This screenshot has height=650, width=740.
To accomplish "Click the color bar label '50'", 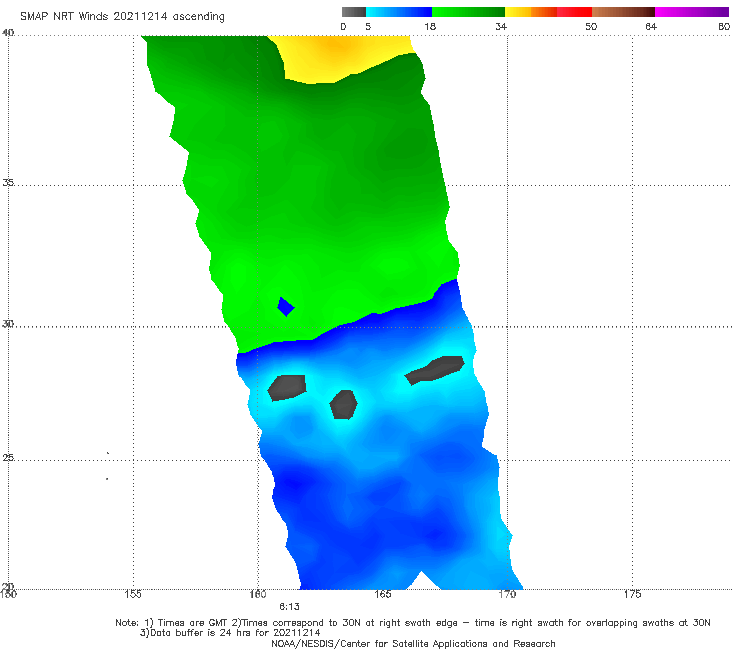I will [x=591, y=27].
